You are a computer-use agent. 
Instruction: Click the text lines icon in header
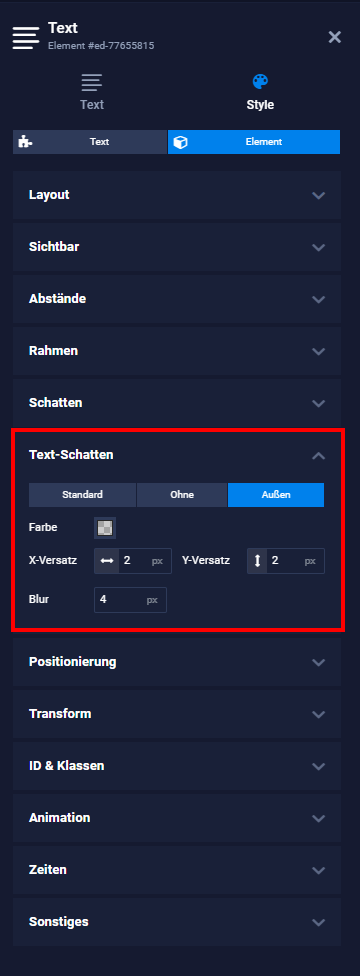click(26, 37)
